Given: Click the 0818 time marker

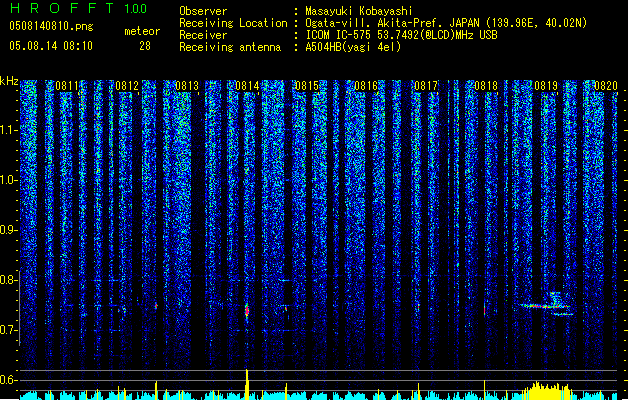Looking at the screenshot, I should click(x=486, y=86).
